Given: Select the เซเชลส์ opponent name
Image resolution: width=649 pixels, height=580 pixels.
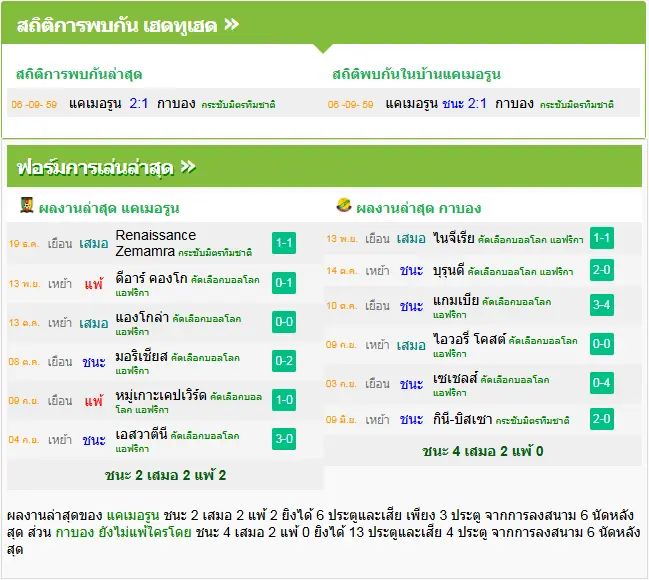Looking at the screenshot, I should [x=455, y=378].
